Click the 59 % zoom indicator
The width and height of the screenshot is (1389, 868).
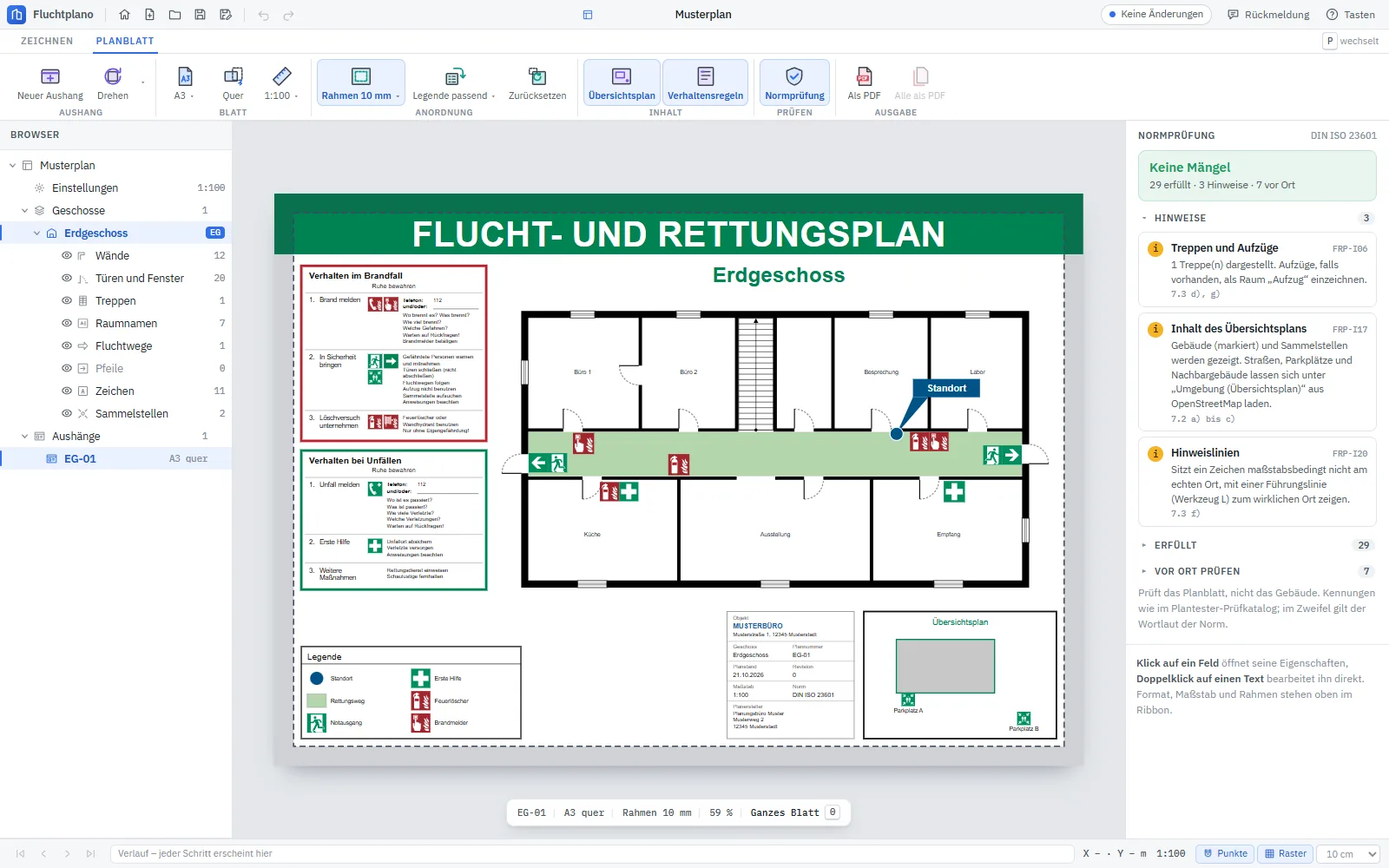[721, 813]
